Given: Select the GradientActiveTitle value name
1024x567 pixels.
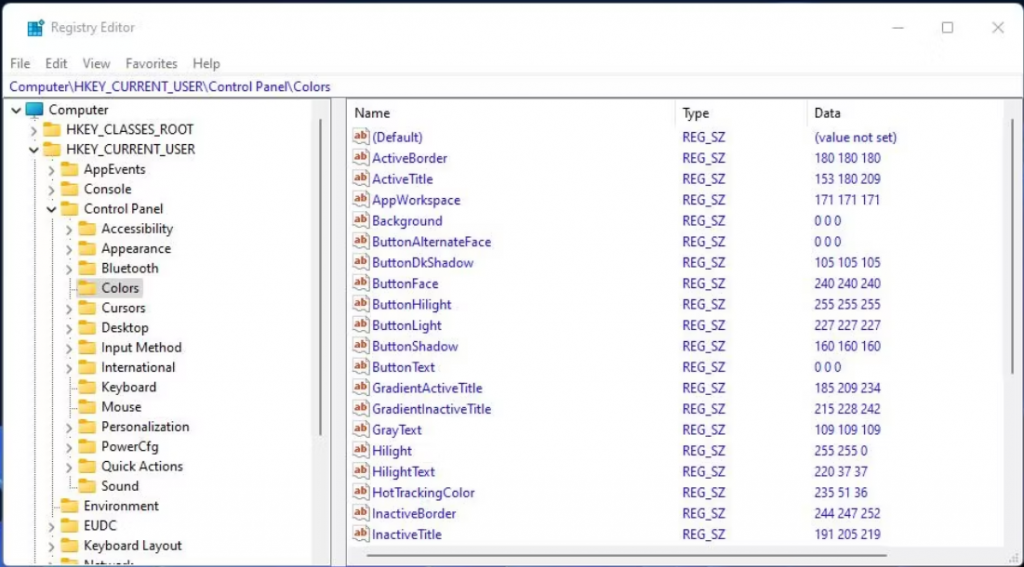Looking at the screenshot, I should pyautogui.click(x=427, y=388).
